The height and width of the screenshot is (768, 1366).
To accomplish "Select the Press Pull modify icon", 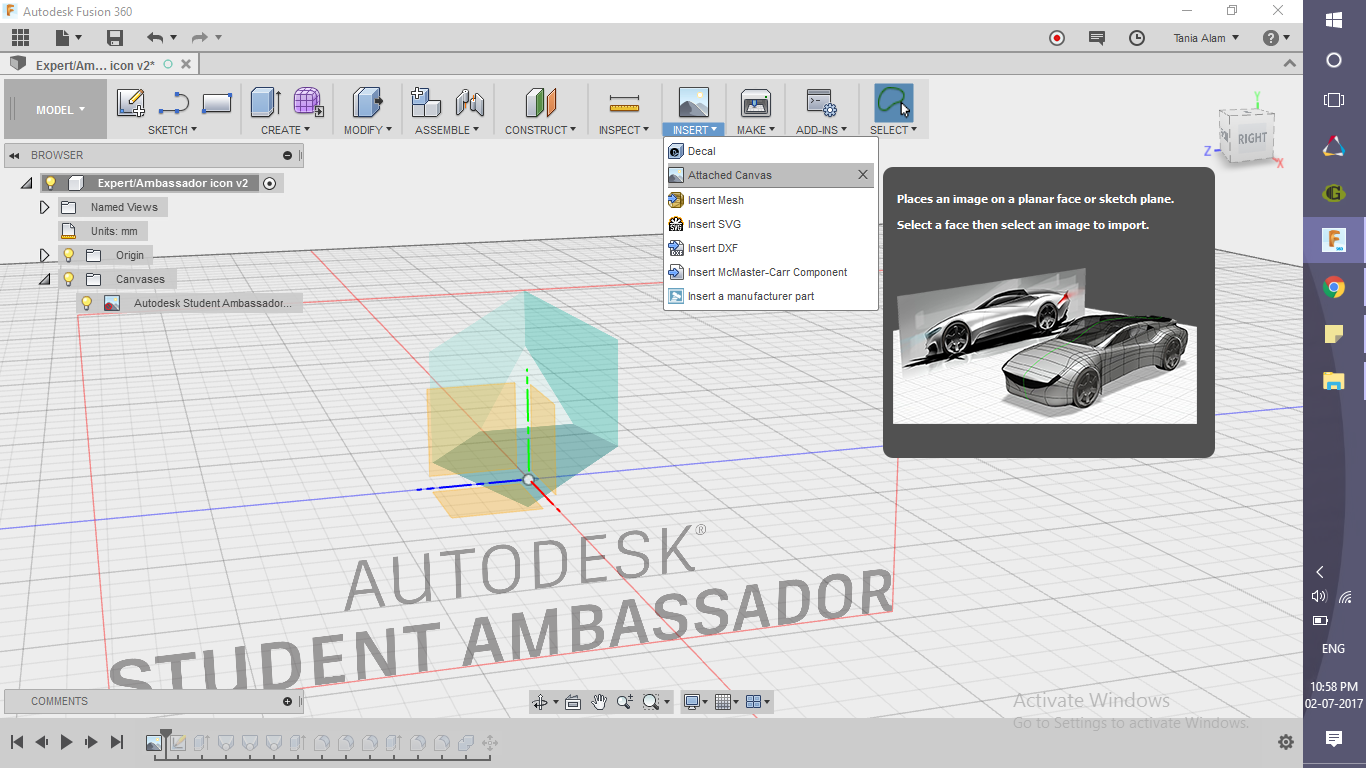I will tap(368, 103).
